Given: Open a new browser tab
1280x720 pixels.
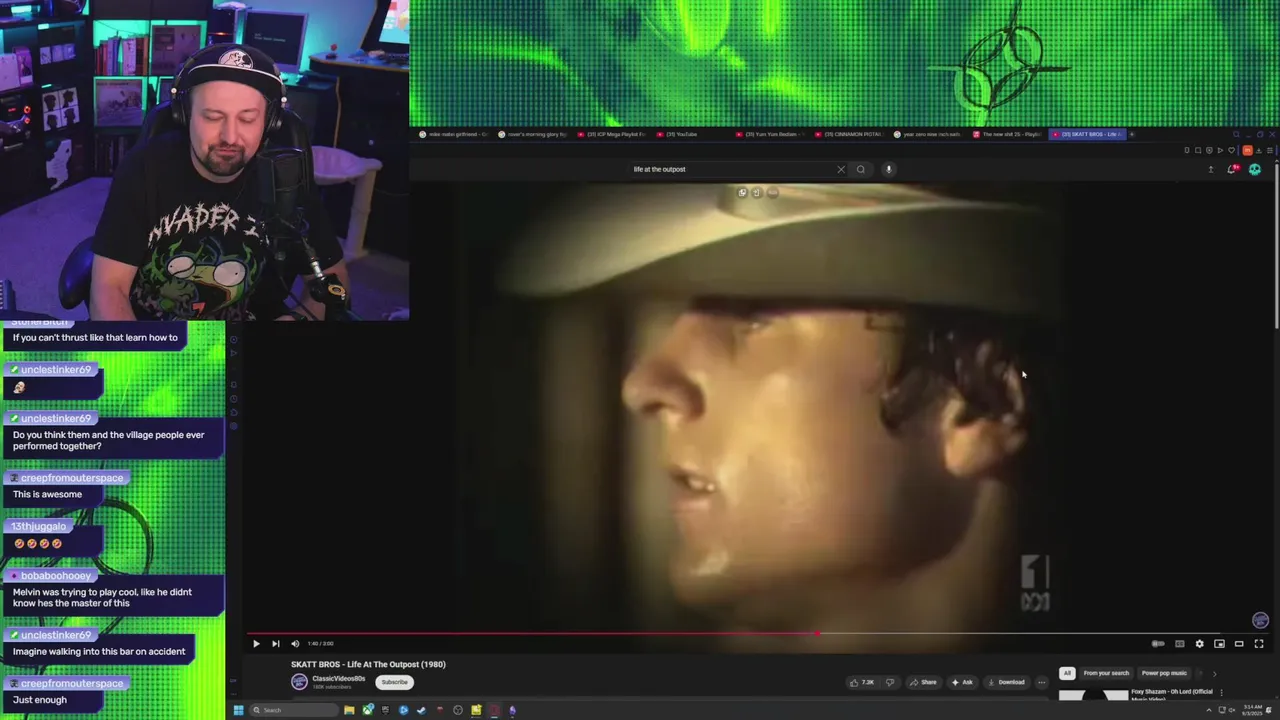Looking at the screenshot, I should [1132, 134].
